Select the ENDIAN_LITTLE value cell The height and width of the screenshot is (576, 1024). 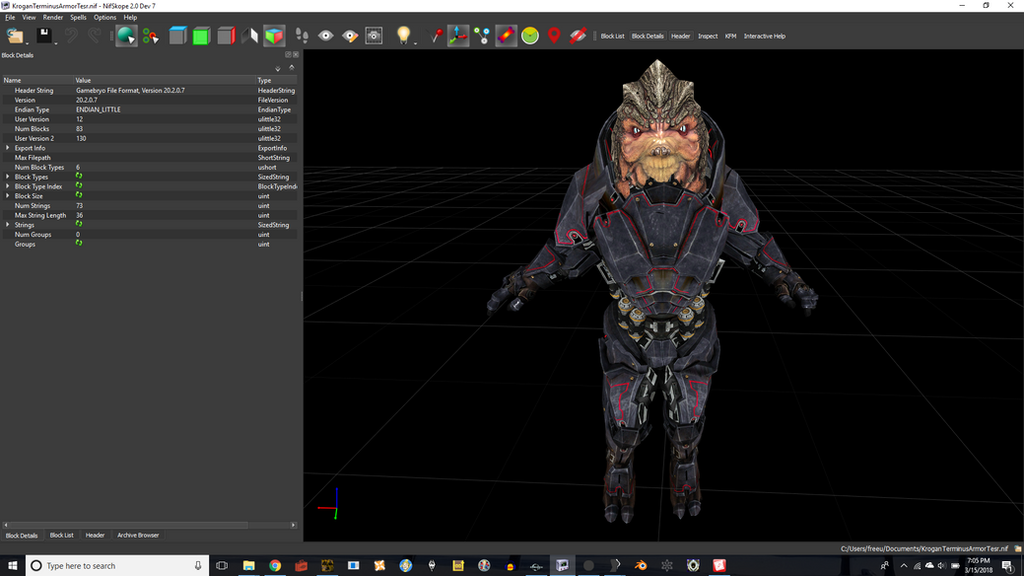[x=165, y=110]
